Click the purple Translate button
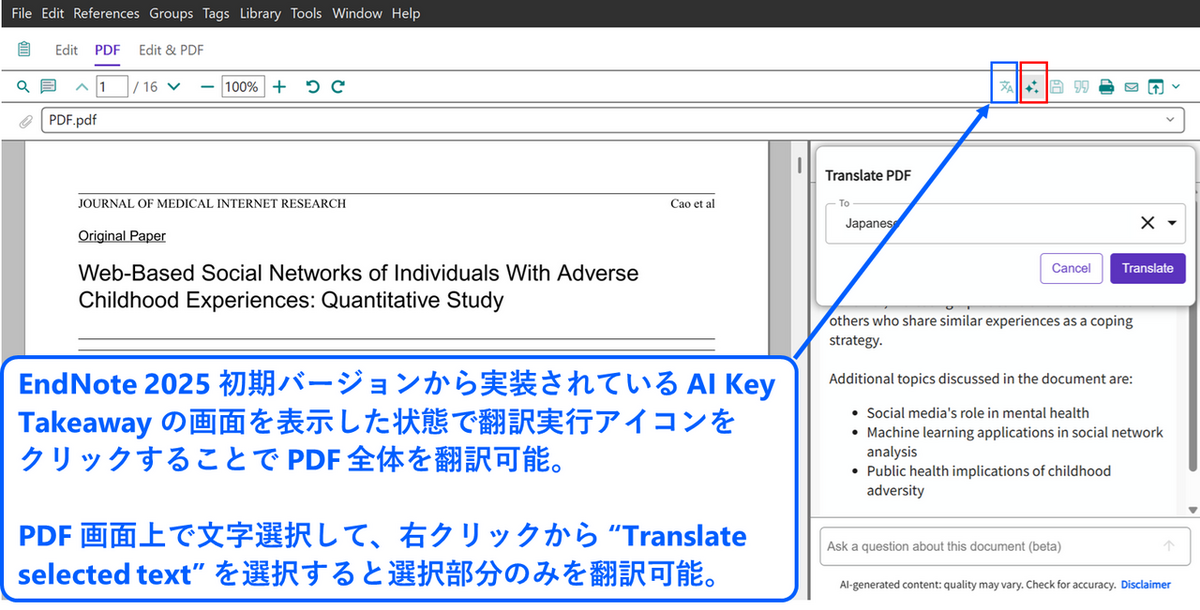The image size is (1200, 610). [1147, 268]
